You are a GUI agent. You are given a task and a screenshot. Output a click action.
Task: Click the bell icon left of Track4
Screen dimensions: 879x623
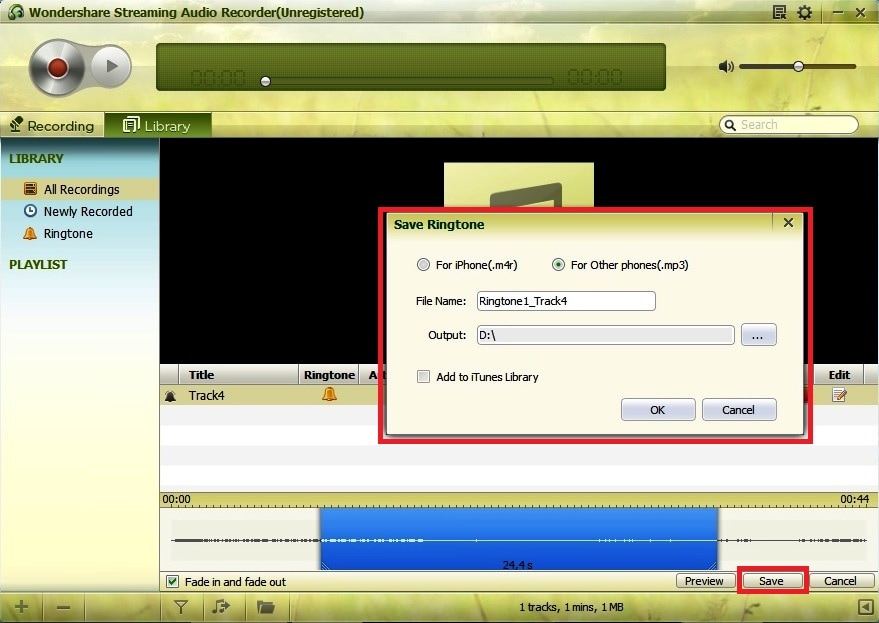click(170, 396)
